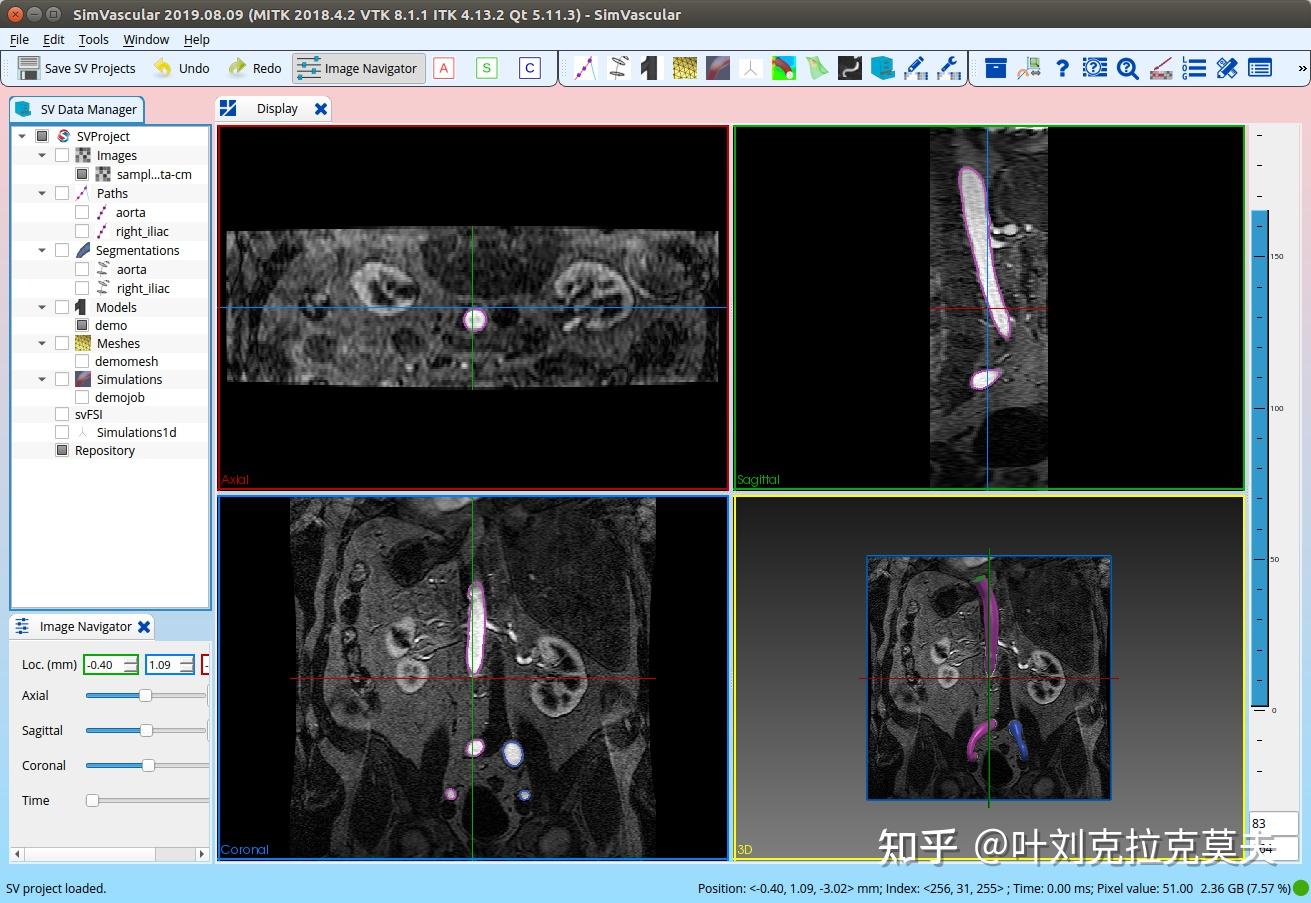The height and width of the screenshot is (903, 1311).
Task: Enable the right_iliac path checkbox
Action: click(82, 231)
